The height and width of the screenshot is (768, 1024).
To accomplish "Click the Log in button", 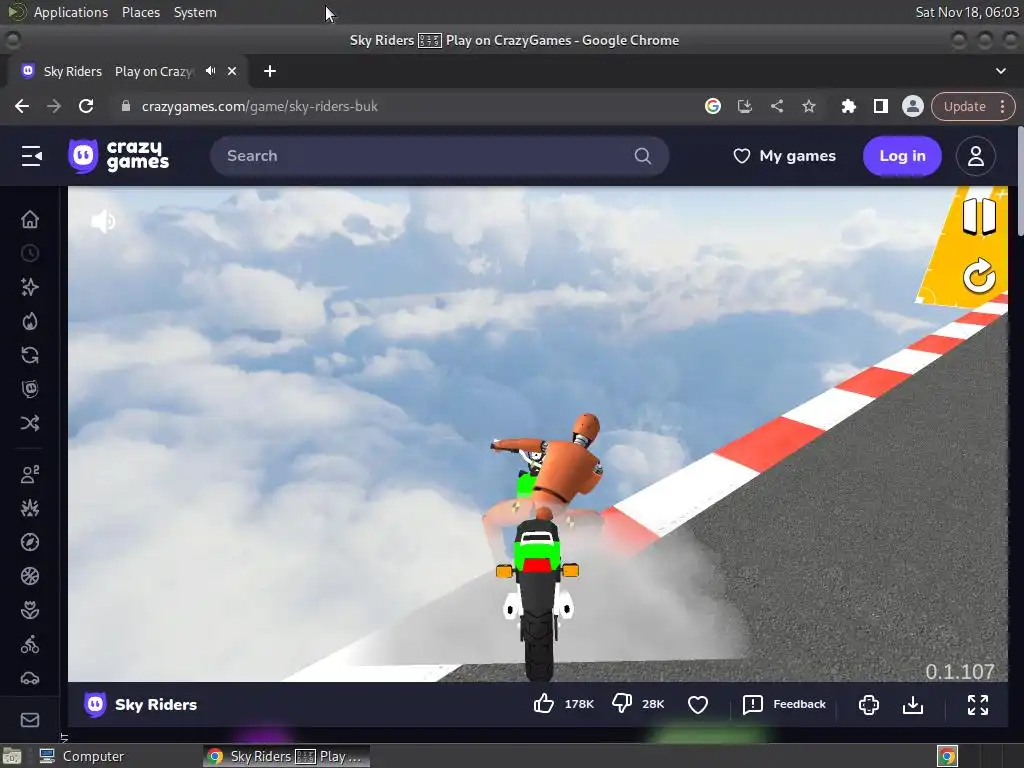I will 902,156.
